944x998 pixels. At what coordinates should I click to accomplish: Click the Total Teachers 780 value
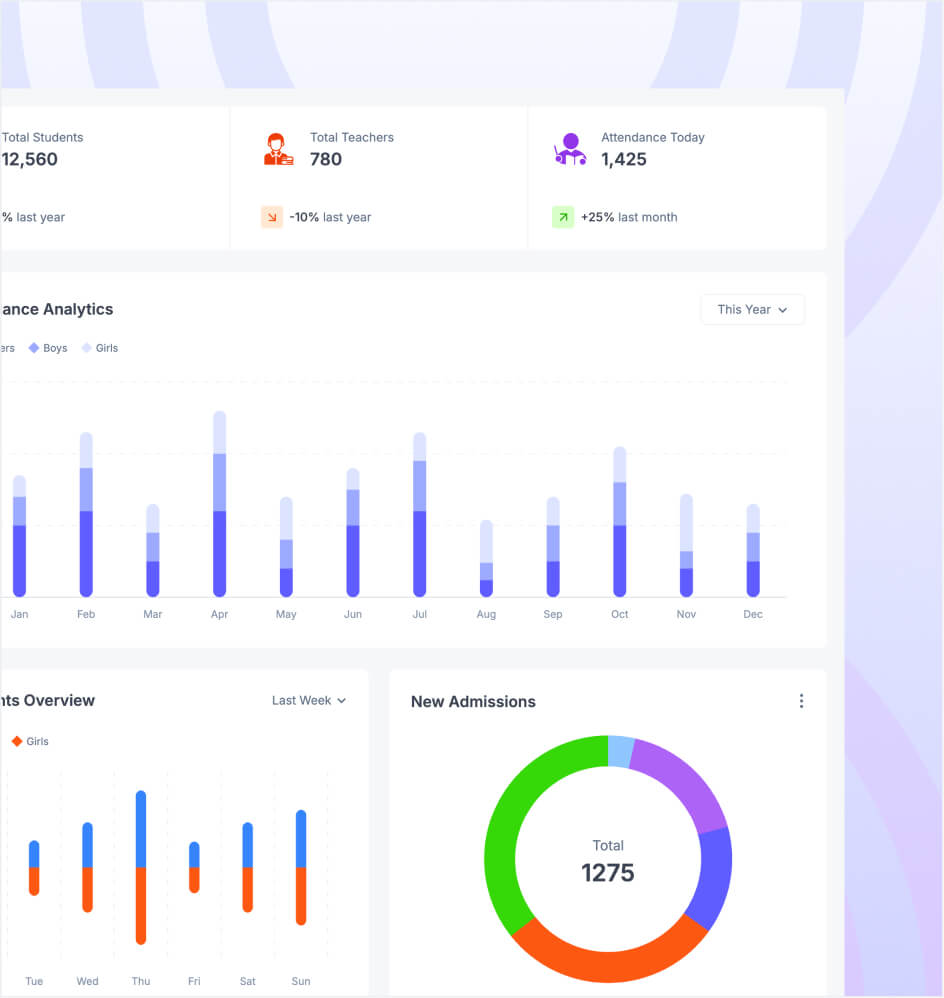(326, 159)
